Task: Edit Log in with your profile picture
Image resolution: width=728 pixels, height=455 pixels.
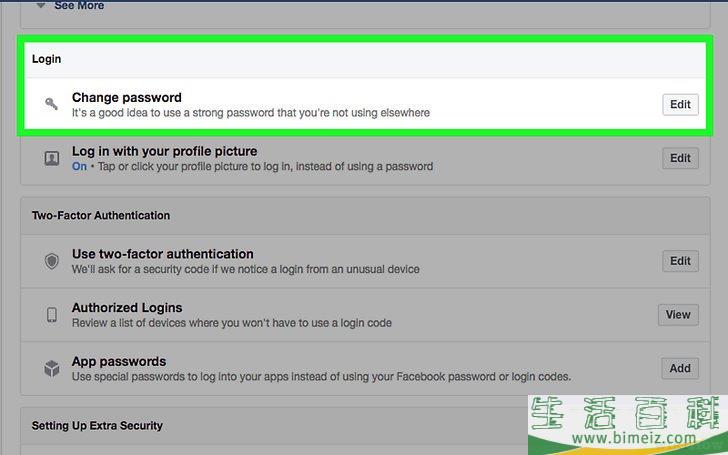Action: (680, 158)
